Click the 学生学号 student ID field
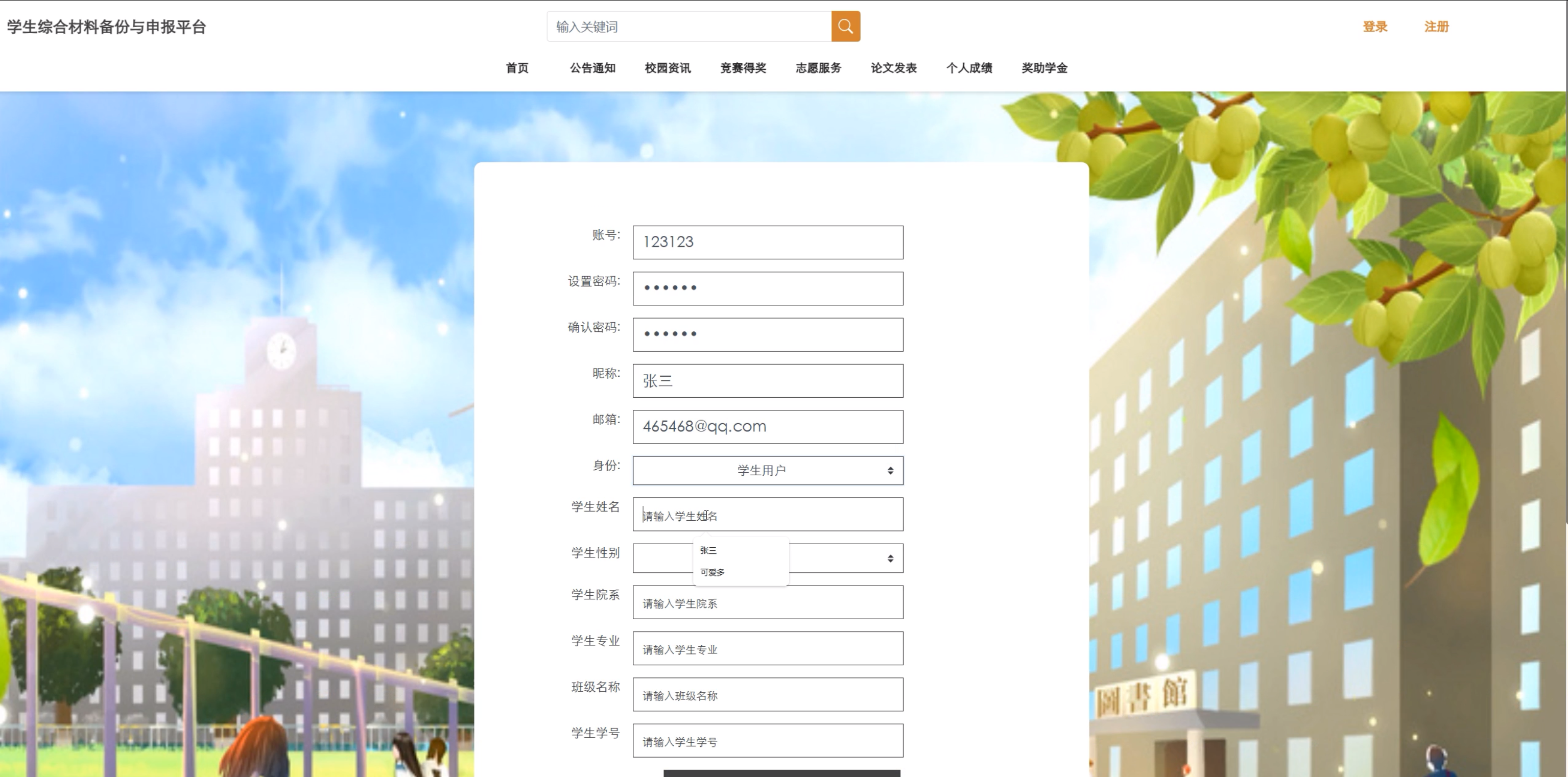Viewport: 1568px width, 777px height. pyautogui.click(x=767, y=740)
